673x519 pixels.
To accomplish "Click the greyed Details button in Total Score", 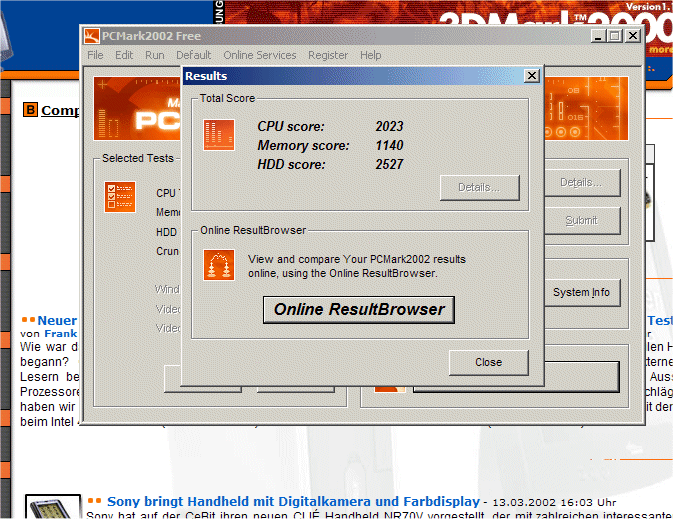I will [479, 188].
